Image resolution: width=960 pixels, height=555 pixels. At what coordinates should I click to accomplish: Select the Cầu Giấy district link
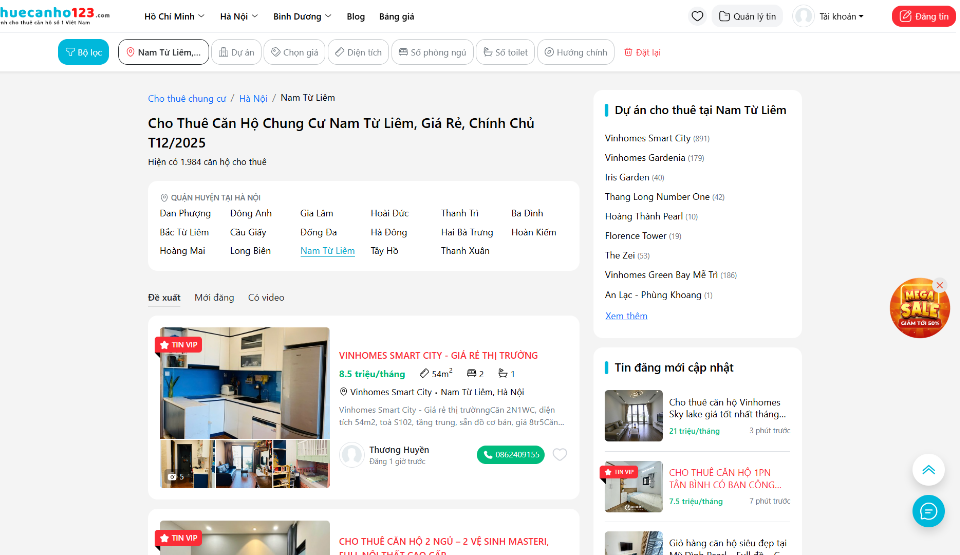248,232
